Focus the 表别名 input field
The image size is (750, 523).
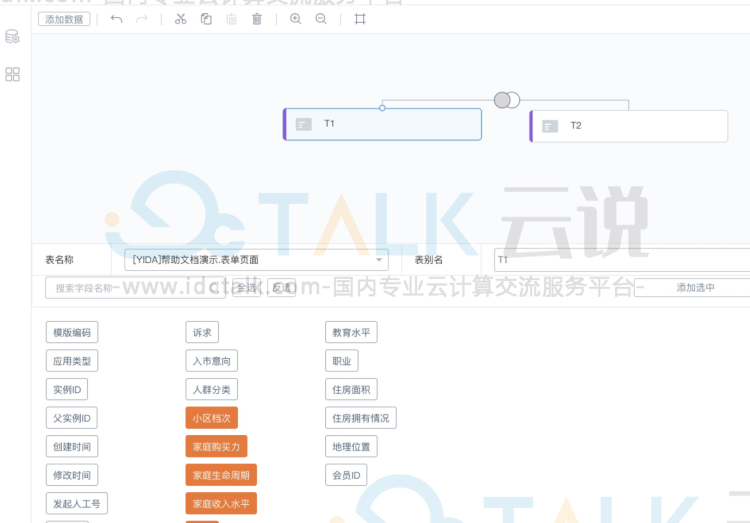coord(622,260)
